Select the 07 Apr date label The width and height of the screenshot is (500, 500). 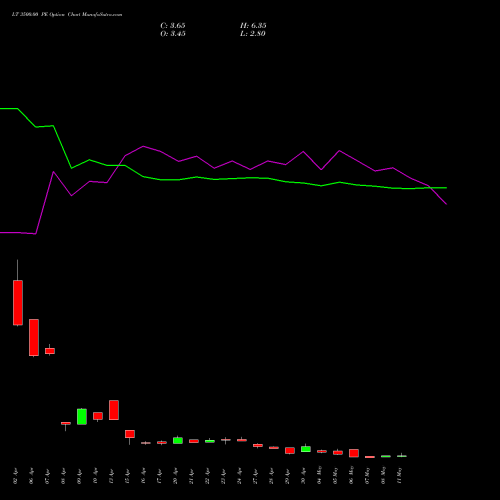pos(47,476)
